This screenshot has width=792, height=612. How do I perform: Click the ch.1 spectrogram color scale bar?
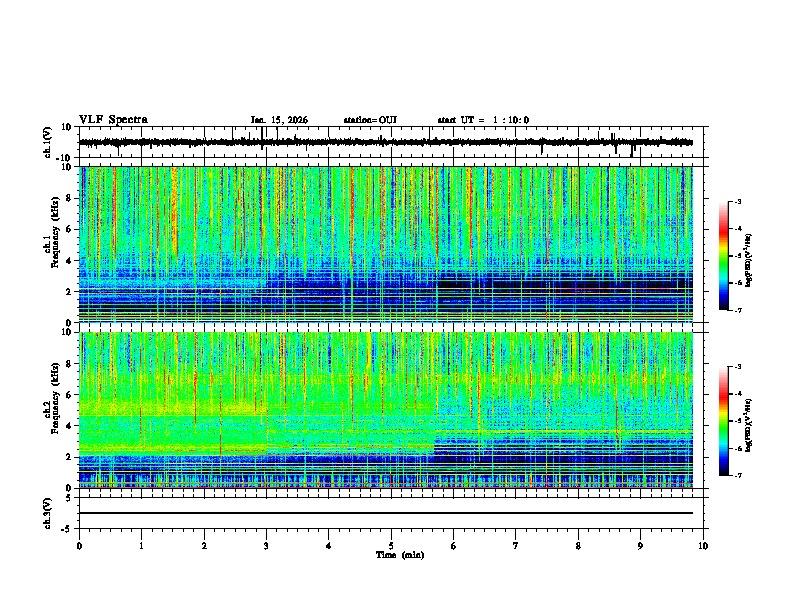[724, 256]
